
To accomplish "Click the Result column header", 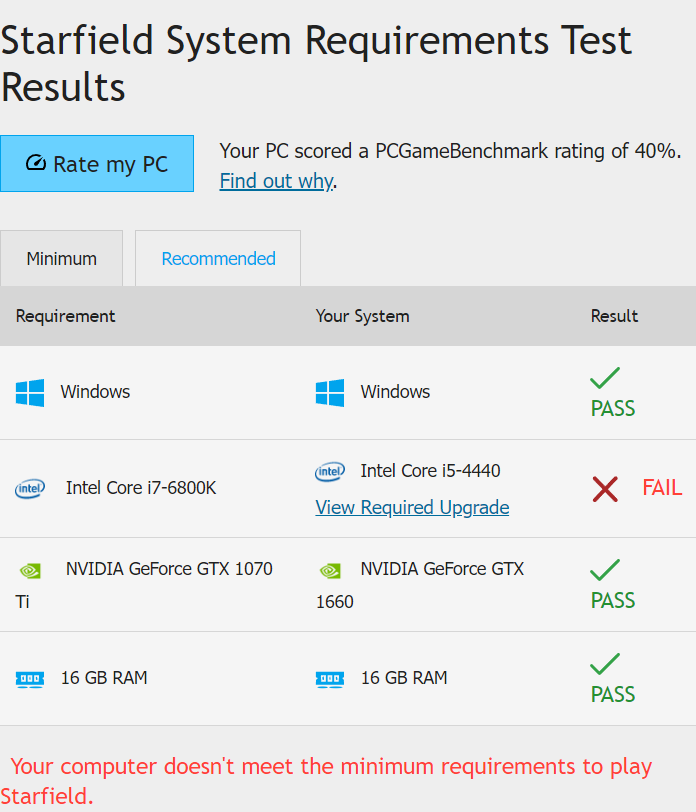I will point(614,316).
